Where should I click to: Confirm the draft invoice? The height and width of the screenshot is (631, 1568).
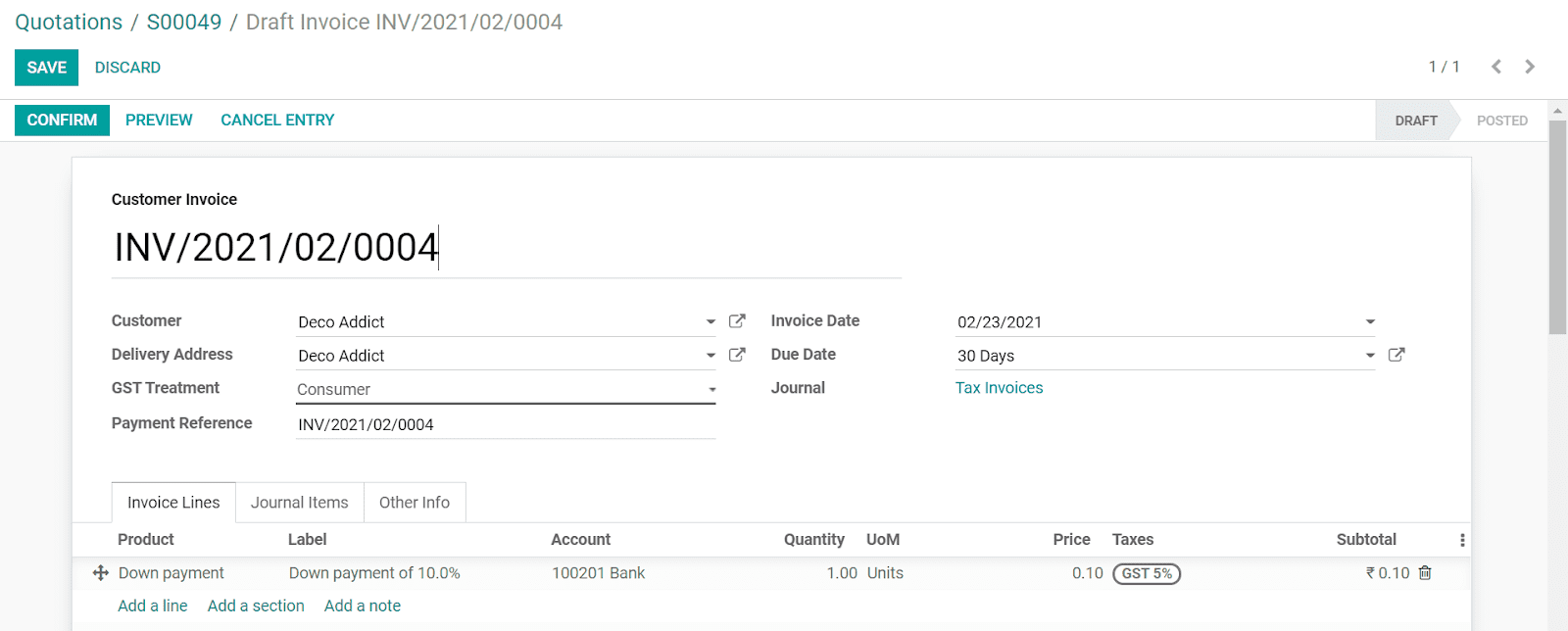(x=62, y=120)
